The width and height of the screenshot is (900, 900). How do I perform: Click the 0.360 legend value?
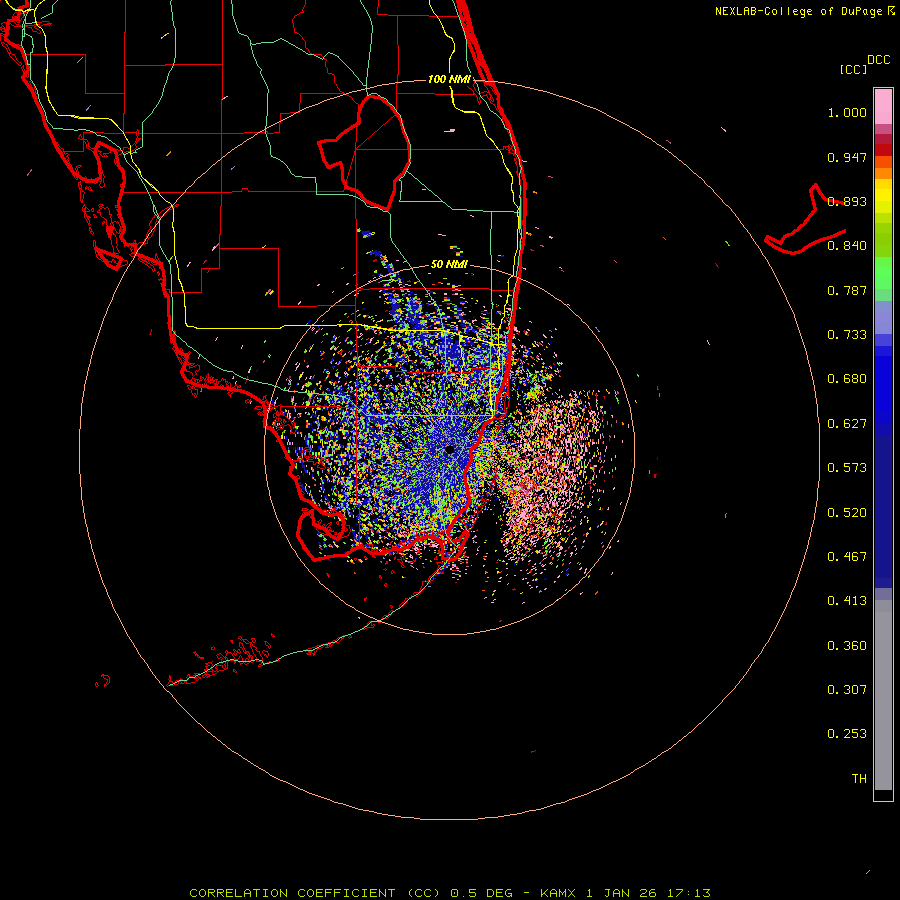pos(847,646)
